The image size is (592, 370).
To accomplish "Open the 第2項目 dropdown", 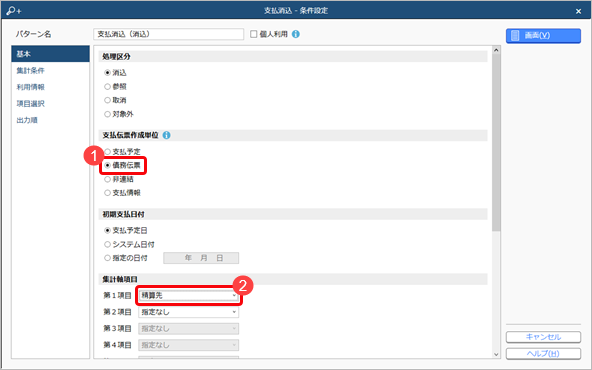I will (x=188, y=312).
